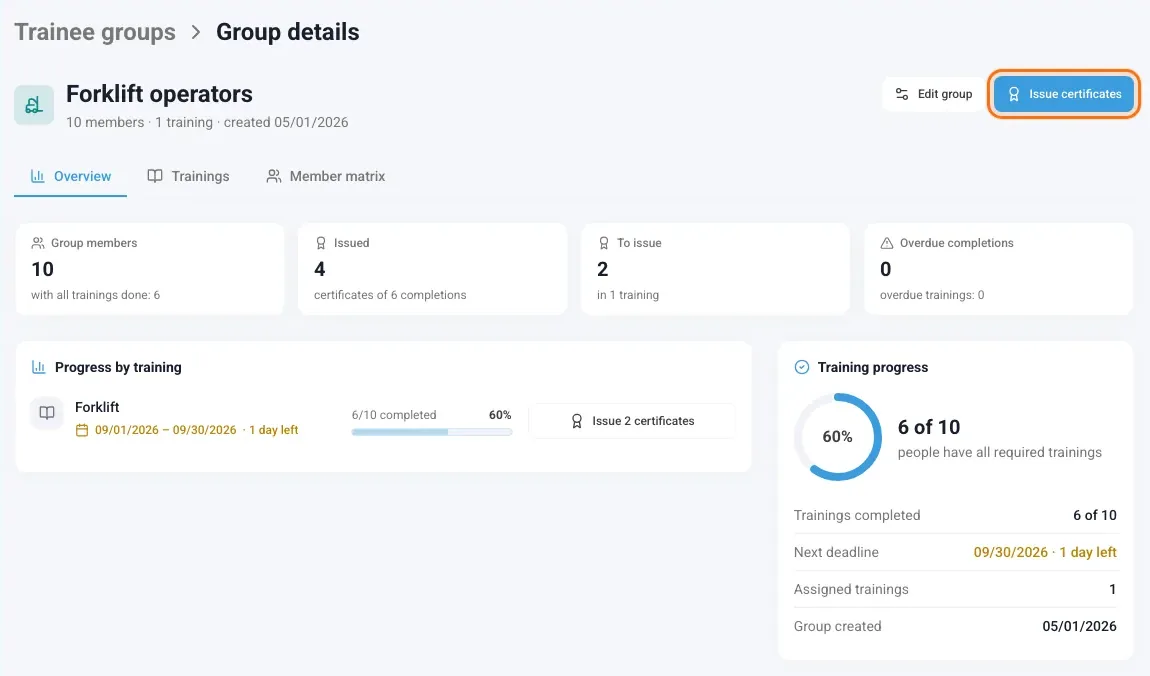Open the Overdue completions card
The width and height of the screenshot is (1150, 676).
click(x=998, y=269)
